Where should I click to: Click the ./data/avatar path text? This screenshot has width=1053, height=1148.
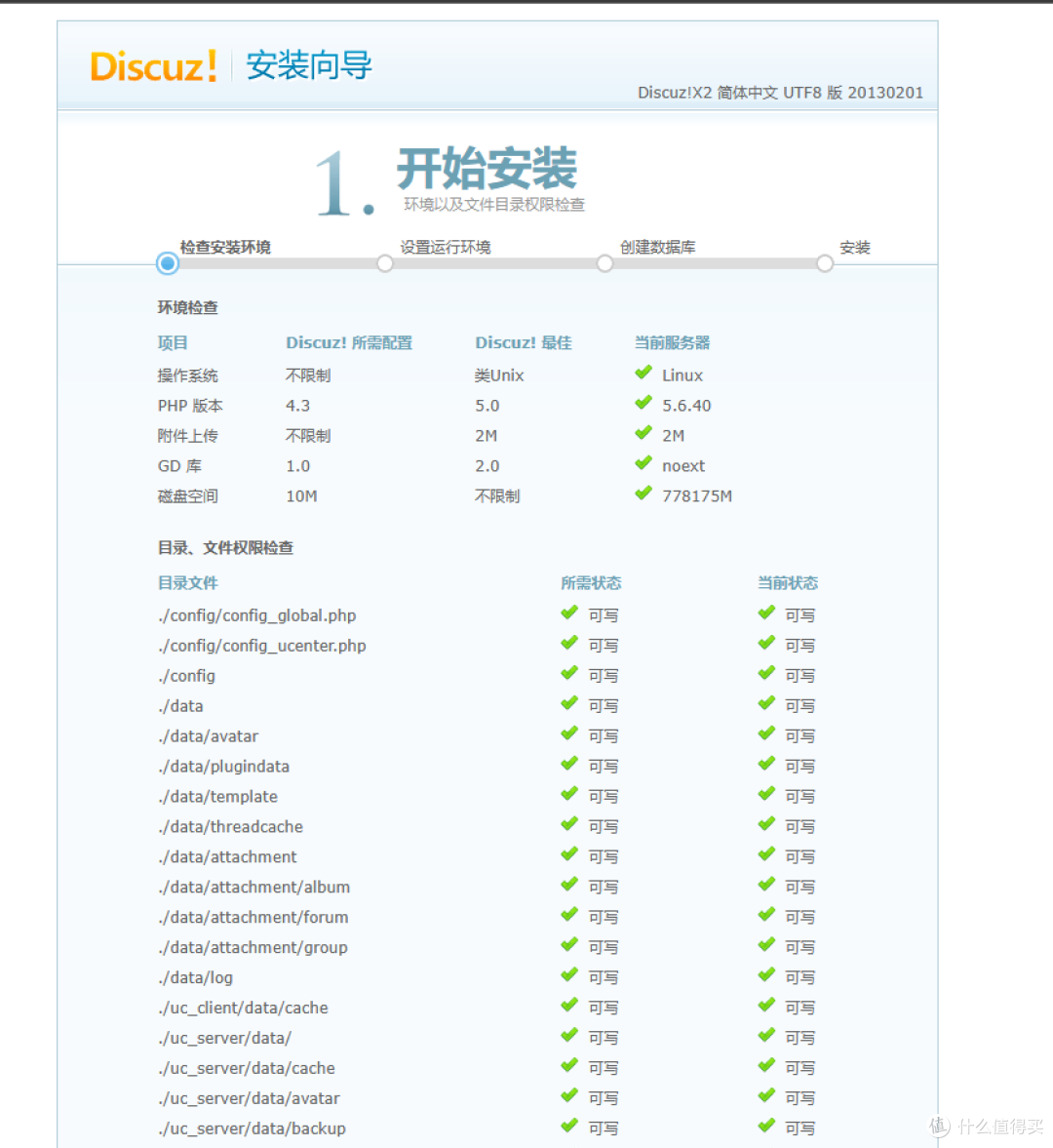[x=209, y=736]
